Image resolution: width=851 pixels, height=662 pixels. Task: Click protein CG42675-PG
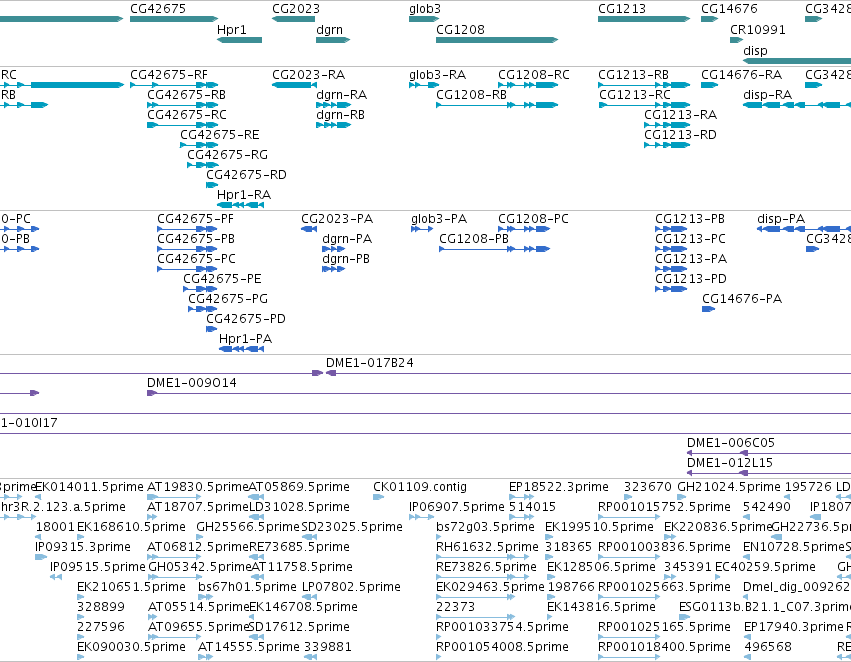(228, 300)
